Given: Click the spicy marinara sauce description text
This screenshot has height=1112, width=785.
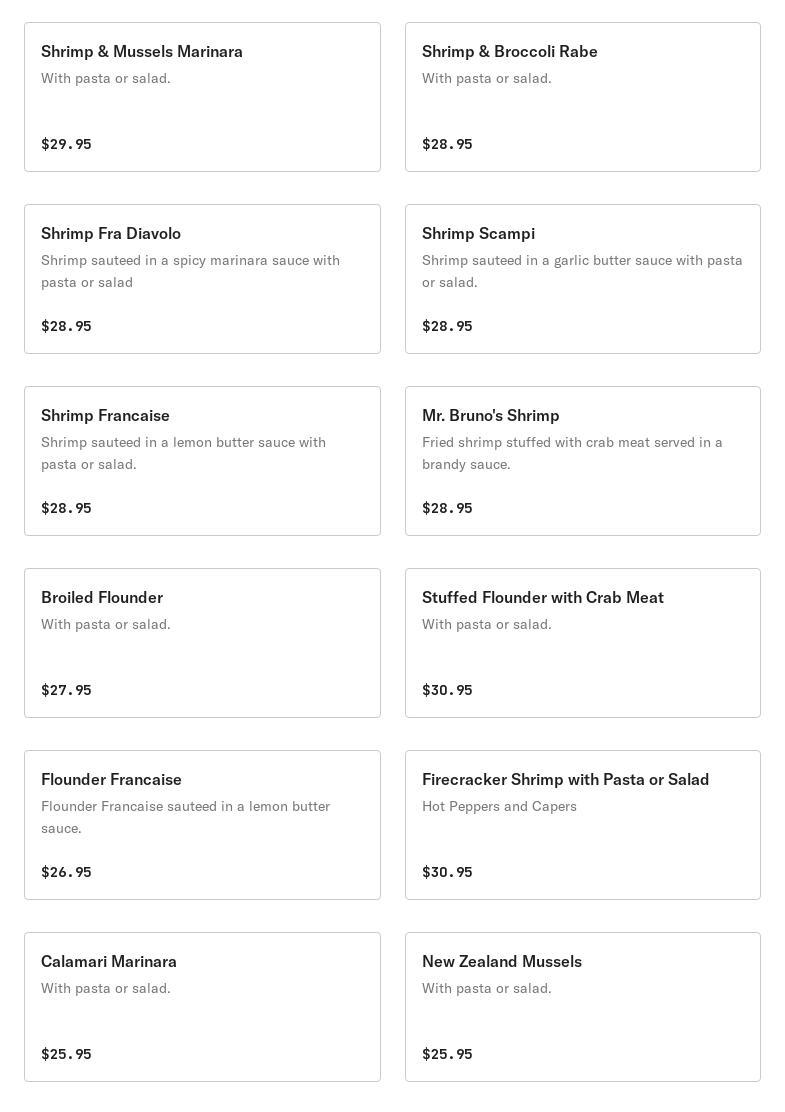Looking at the screenshot, I should tap(190, 271).
